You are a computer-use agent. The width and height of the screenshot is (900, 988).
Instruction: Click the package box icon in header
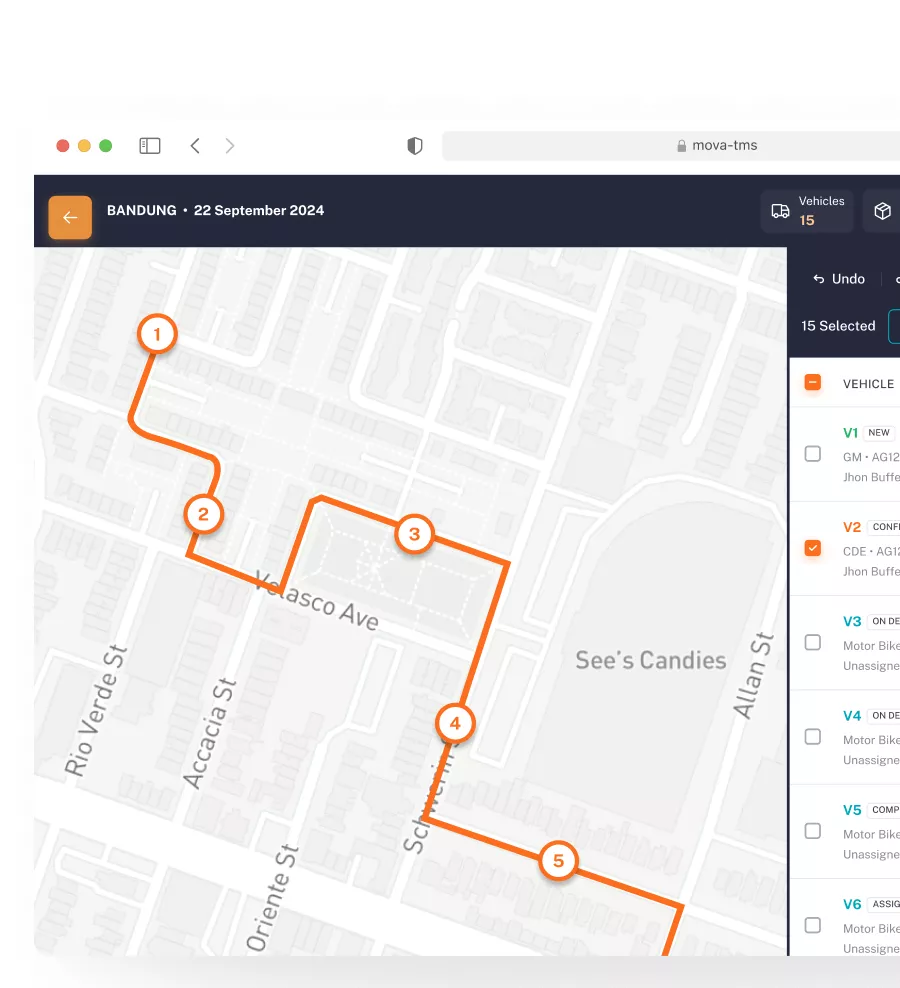click(882, 211)
